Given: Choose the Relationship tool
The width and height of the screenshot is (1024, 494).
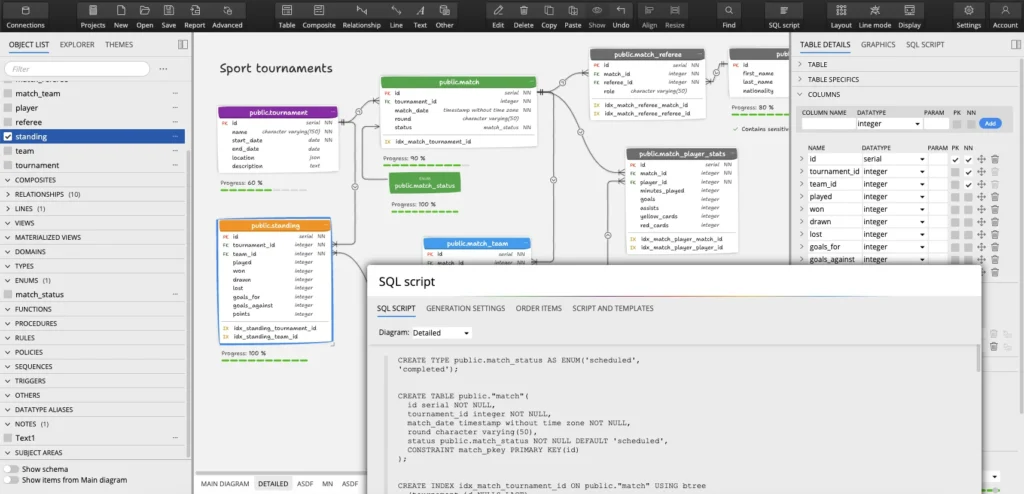Looking at the screenshot, I should click(361, 16).
